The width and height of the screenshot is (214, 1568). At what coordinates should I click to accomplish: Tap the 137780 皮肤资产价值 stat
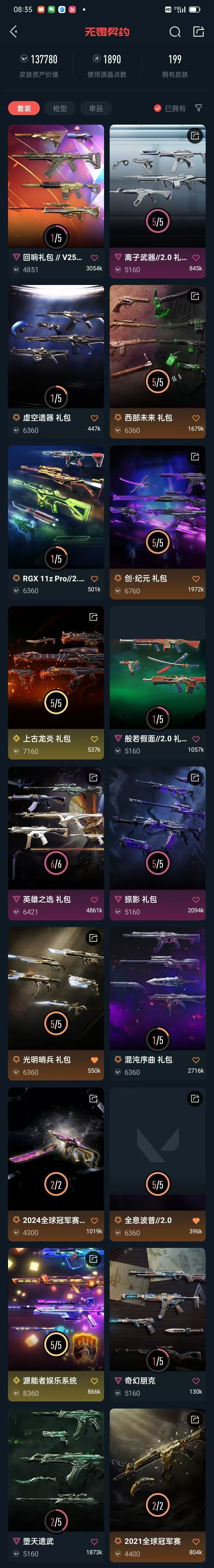tap(39, 66)
